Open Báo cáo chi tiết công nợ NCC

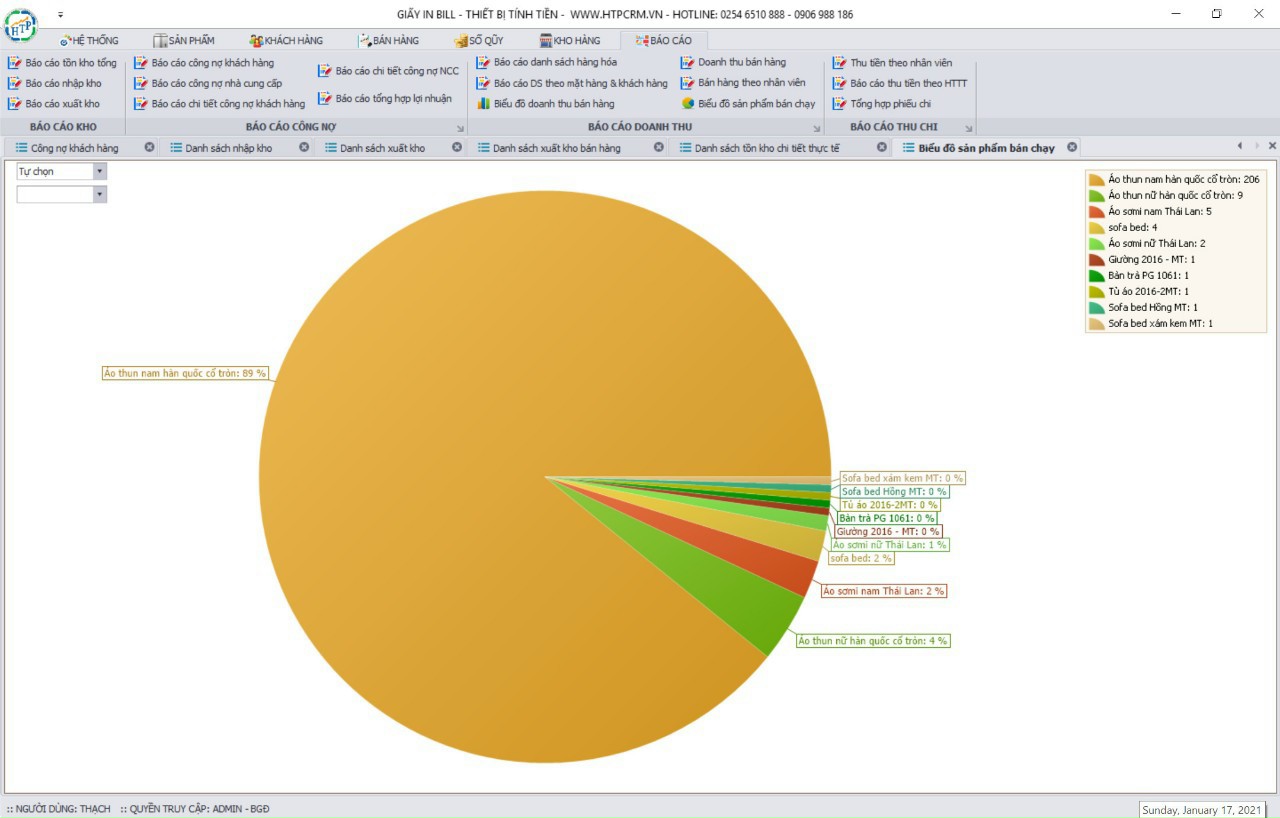coord(389,71)
